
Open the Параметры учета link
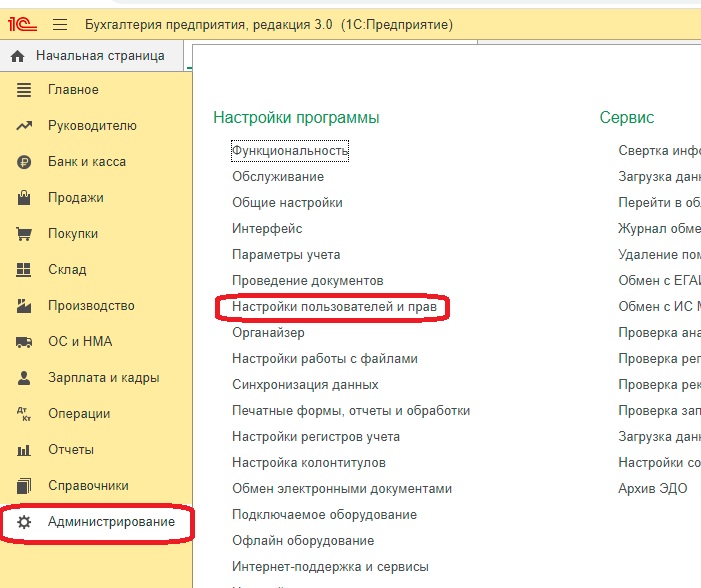click(286, 255)
